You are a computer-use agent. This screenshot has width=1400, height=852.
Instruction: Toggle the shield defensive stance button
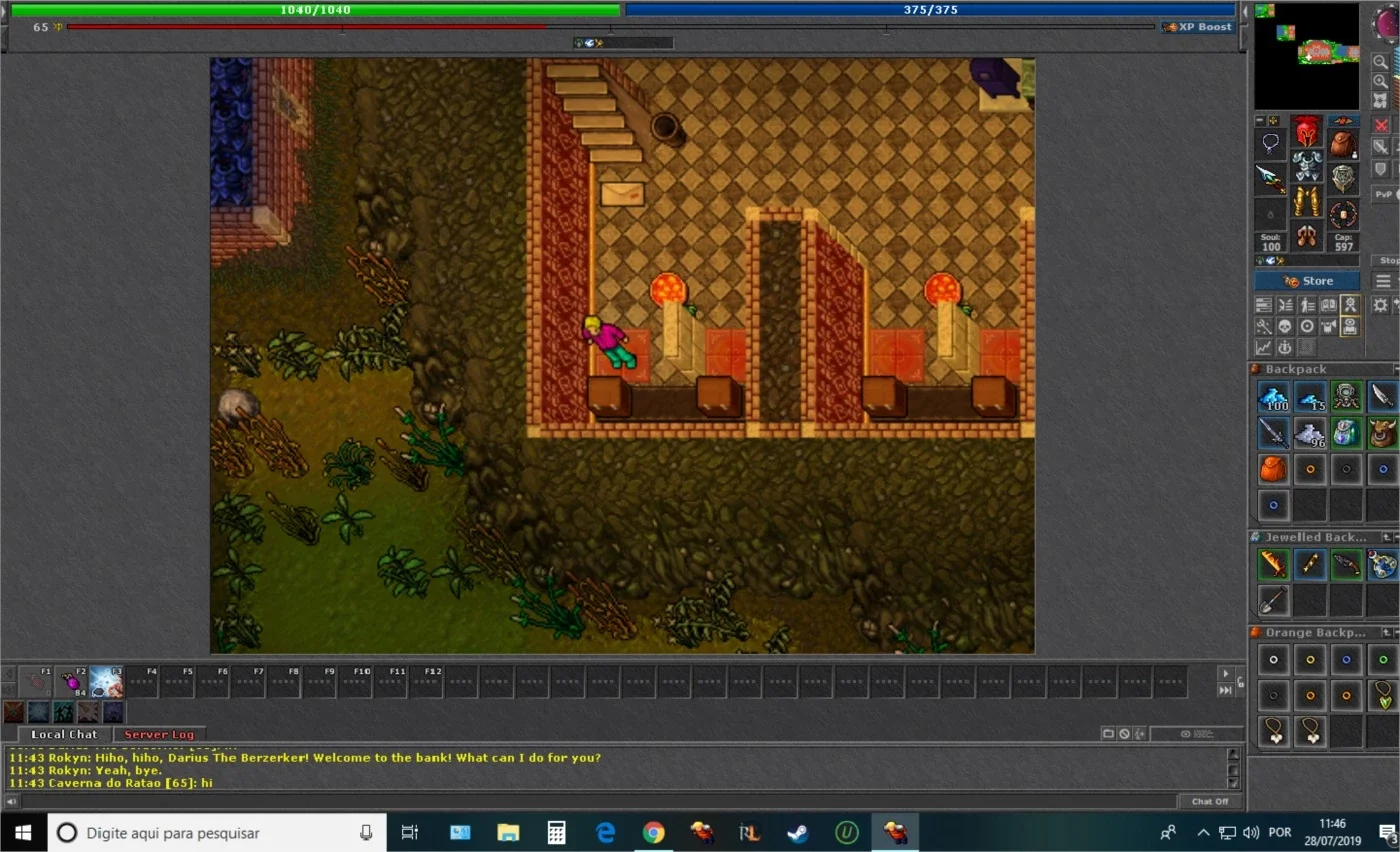point(1381,169)
